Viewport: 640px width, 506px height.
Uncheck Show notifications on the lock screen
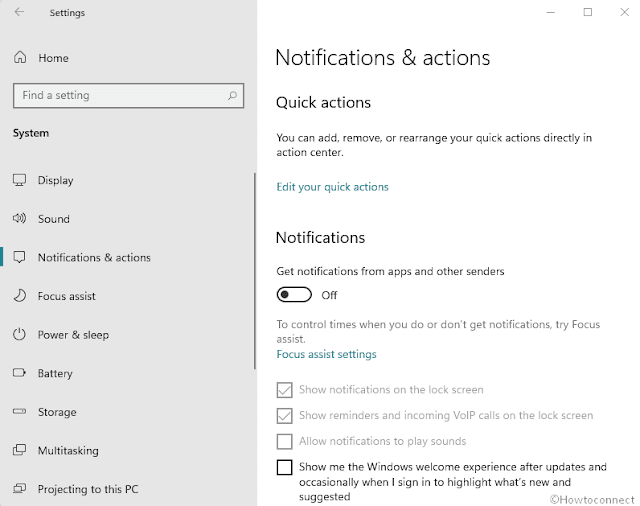pyautogui.click(x=284, y=390)
